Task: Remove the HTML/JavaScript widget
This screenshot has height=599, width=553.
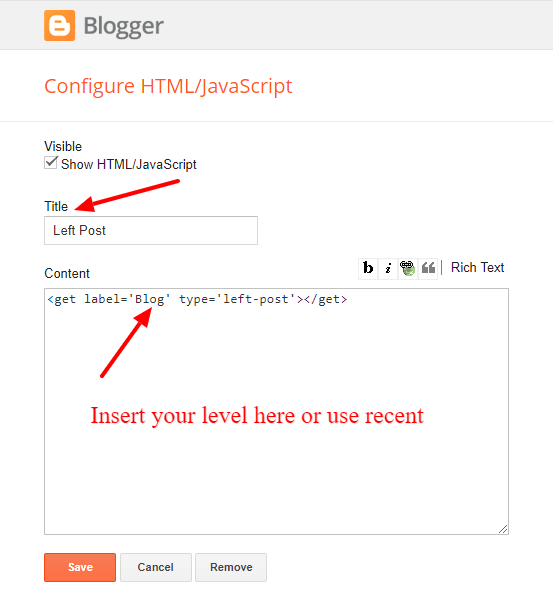Action: [x=231, y=567]
